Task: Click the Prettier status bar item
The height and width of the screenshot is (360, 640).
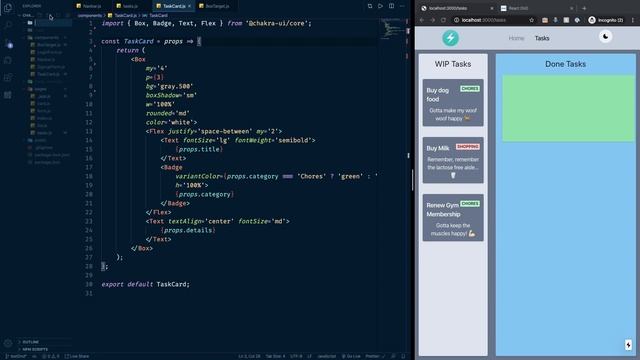Action: point(375,356)
